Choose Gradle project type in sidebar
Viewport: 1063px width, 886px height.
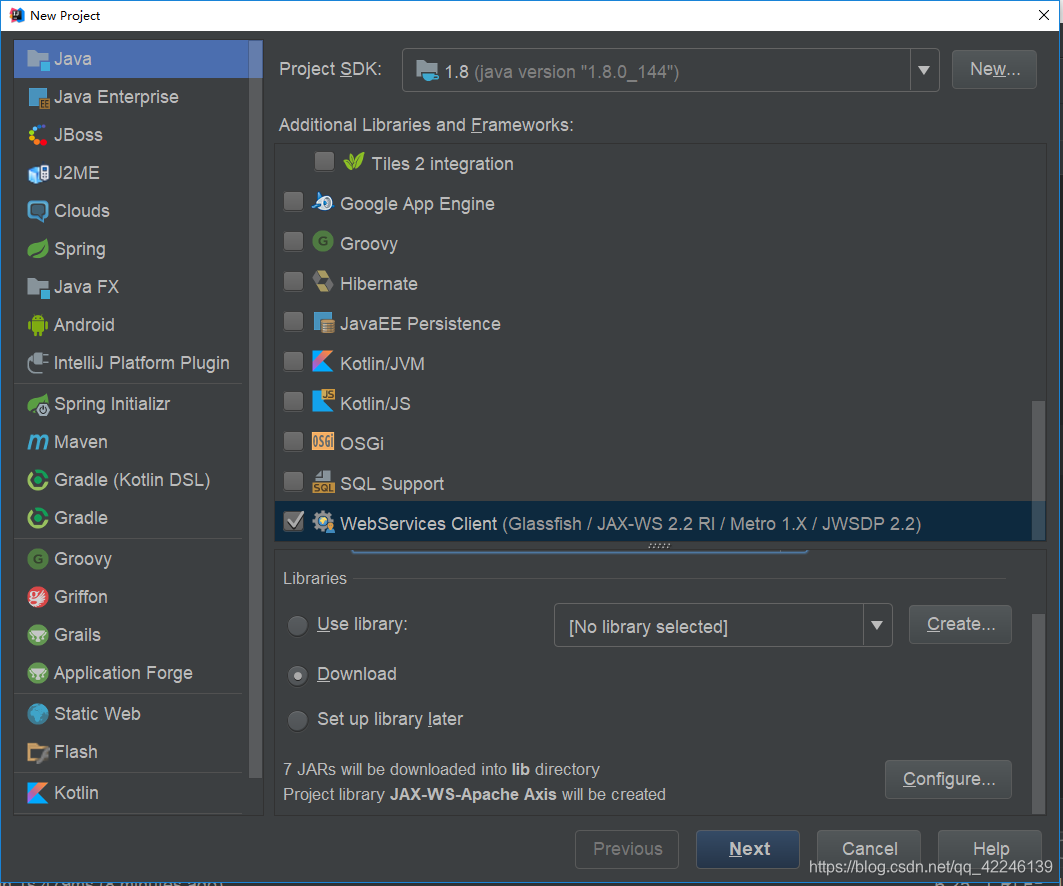(132, 518)
